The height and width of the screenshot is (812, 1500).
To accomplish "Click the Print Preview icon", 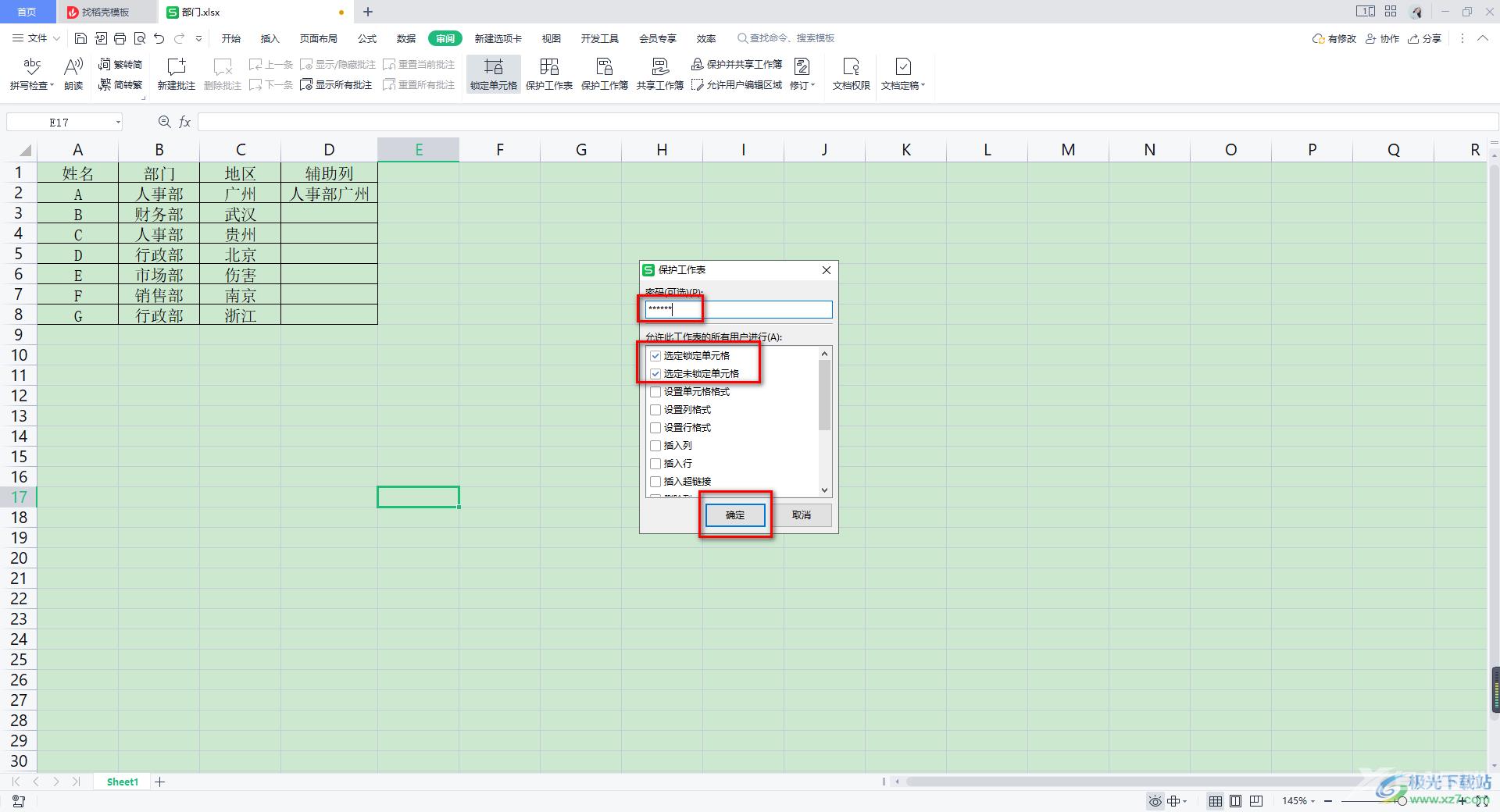I will [x=140, y=38].
